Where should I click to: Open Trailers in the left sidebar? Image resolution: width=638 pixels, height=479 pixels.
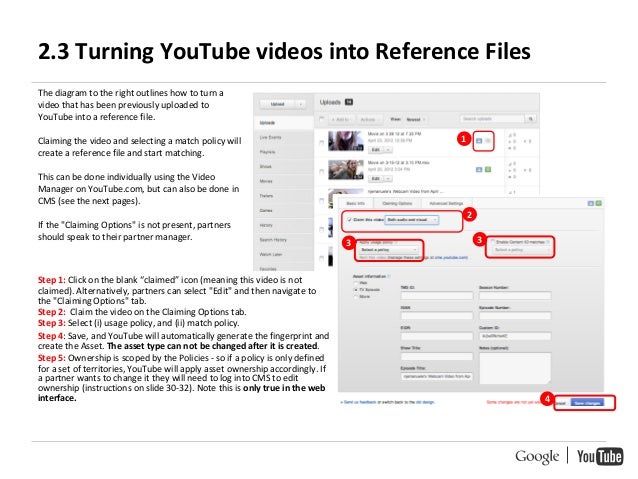284,196
